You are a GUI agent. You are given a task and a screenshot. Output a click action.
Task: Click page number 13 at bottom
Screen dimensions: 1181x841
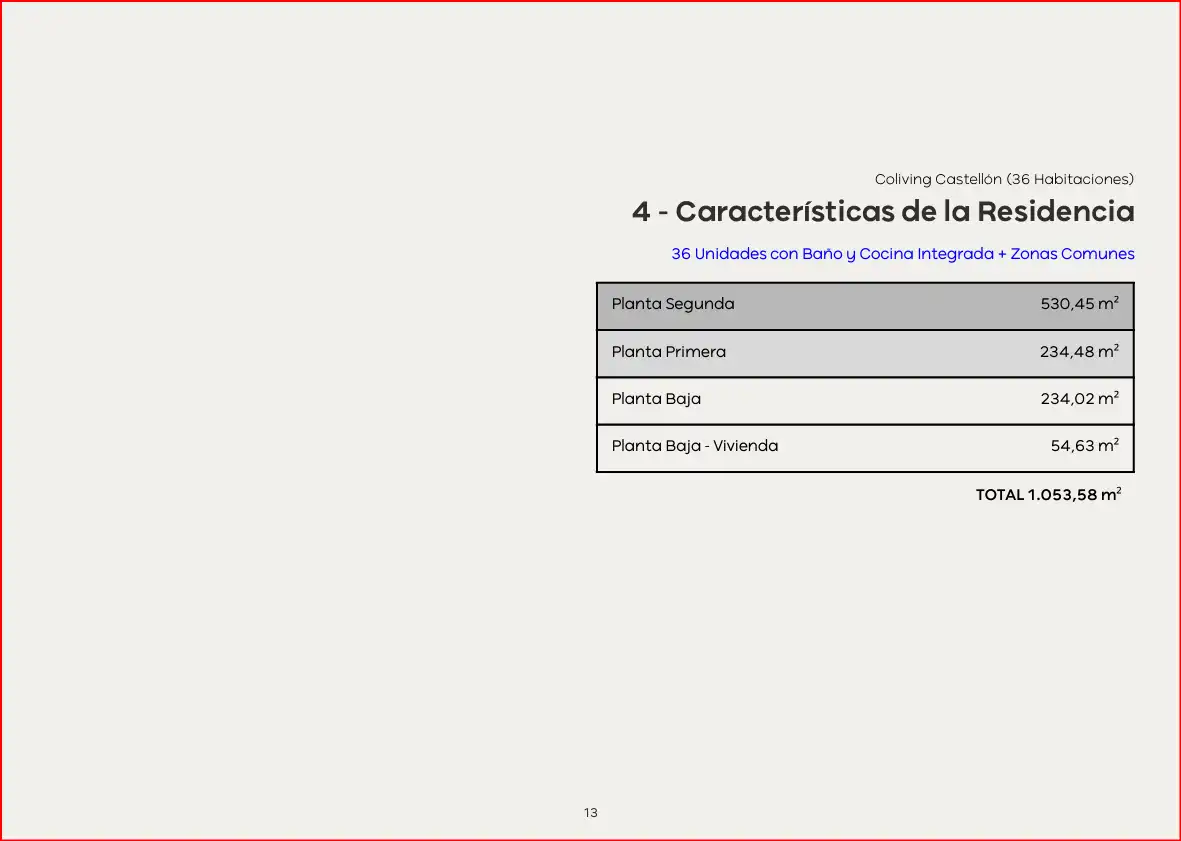[x=590, y=812]
